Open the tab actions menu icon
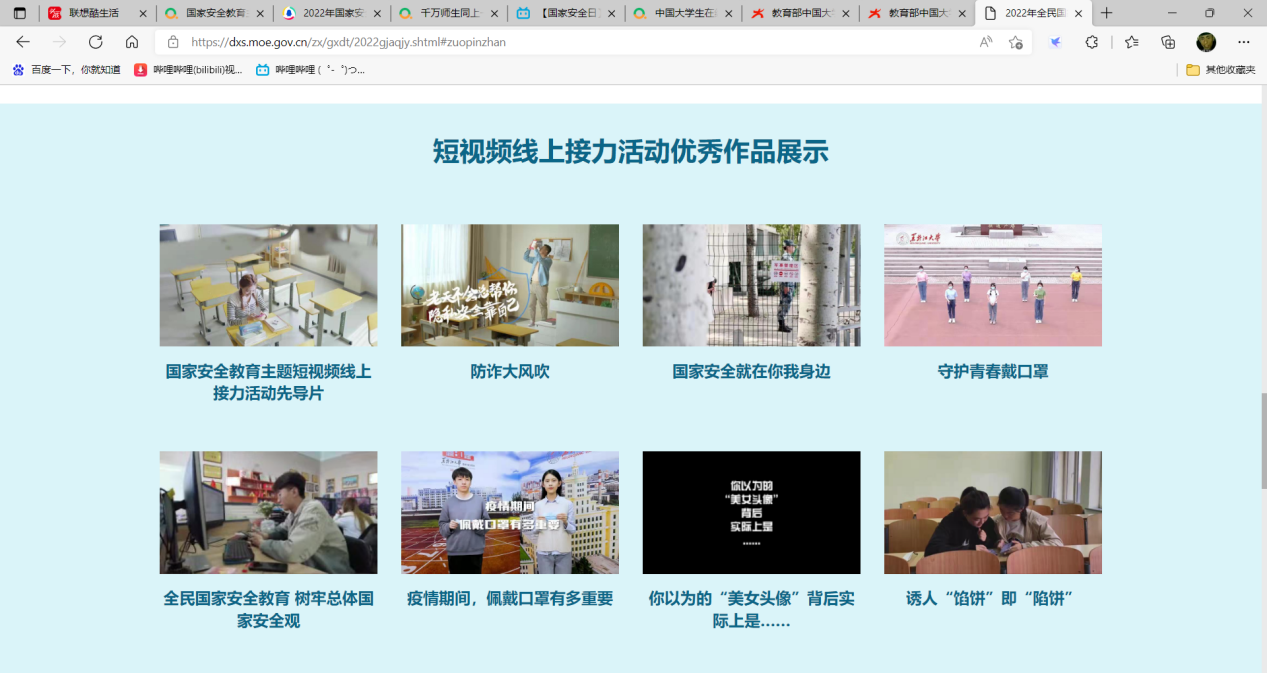The height and width of the screenshot is (673, 1267). tap(19, 13)
